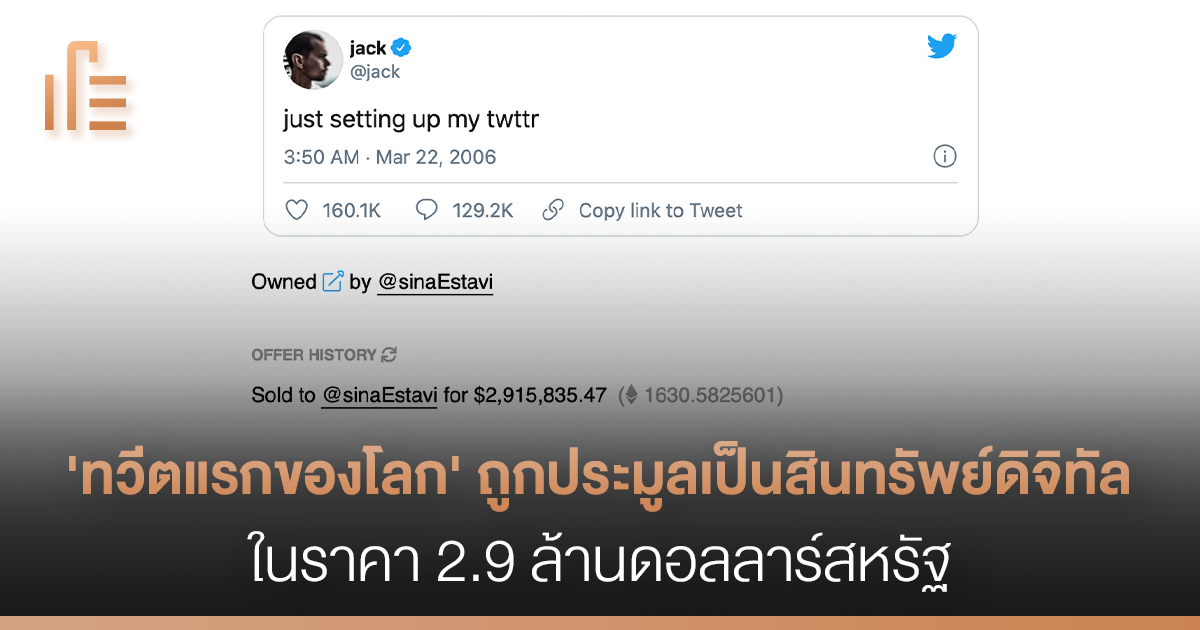Click the reply speech bubble icon
This screenshot has height=630, width=1200.
point(427,210)
